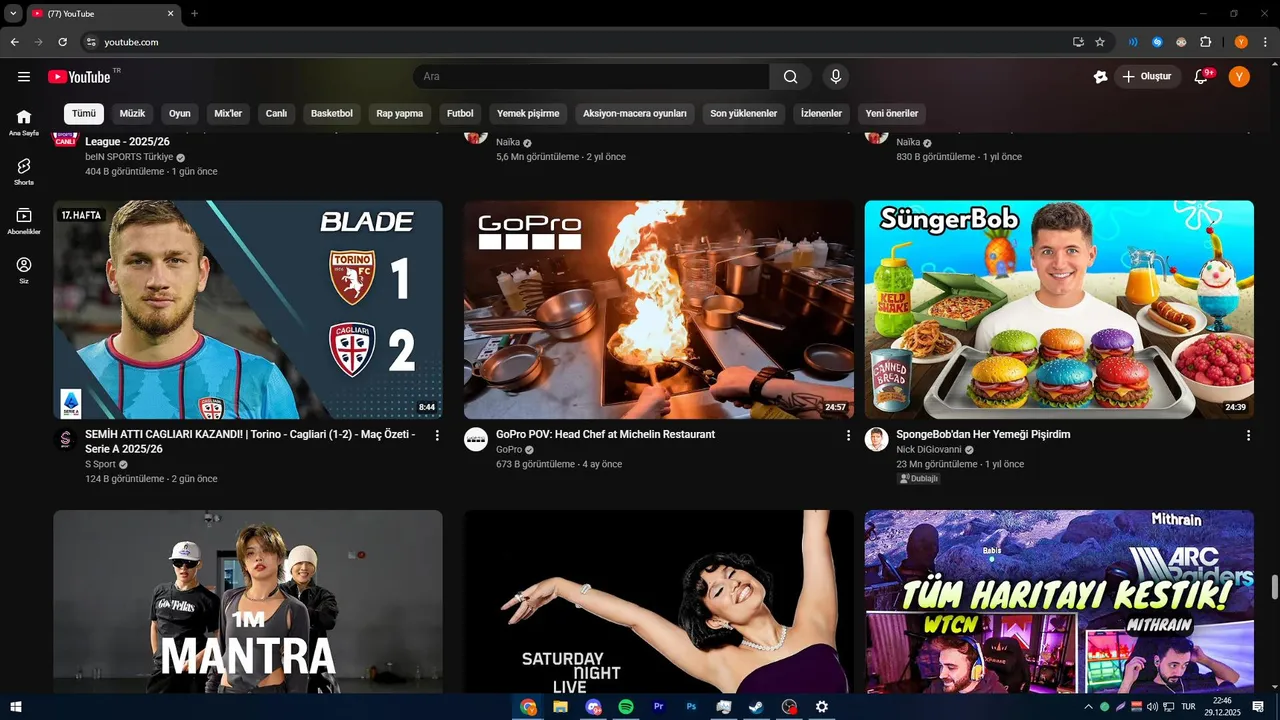Click the YouTube logo

79,77
